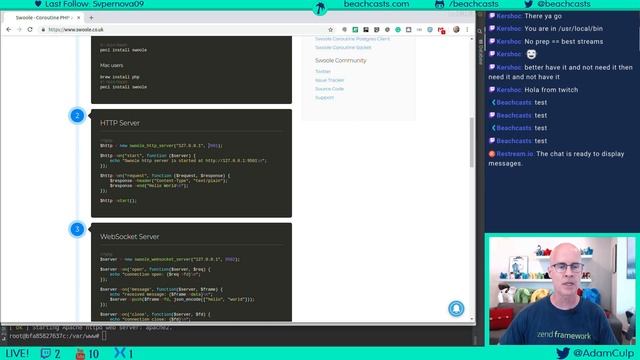Click the step 2 circle marker
The height and width of the screenshot is (360, 640).
tap(77, 116)
